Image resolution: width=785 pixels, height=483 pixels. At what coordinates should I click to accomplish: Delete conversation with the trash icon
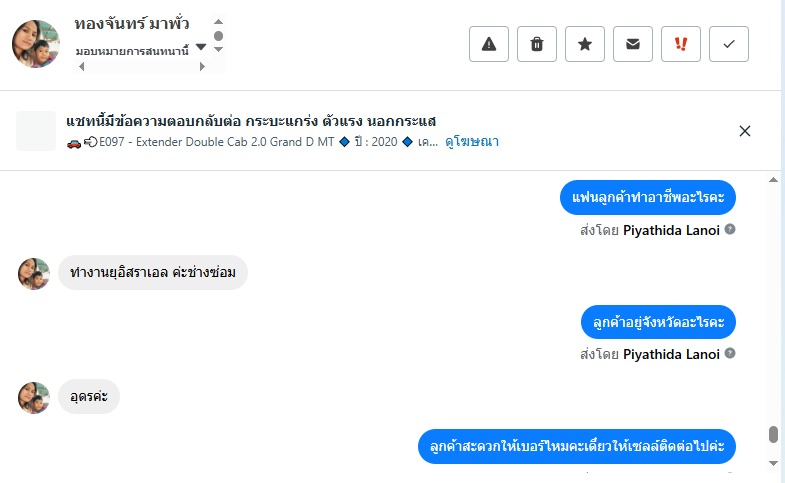[537, 44]
